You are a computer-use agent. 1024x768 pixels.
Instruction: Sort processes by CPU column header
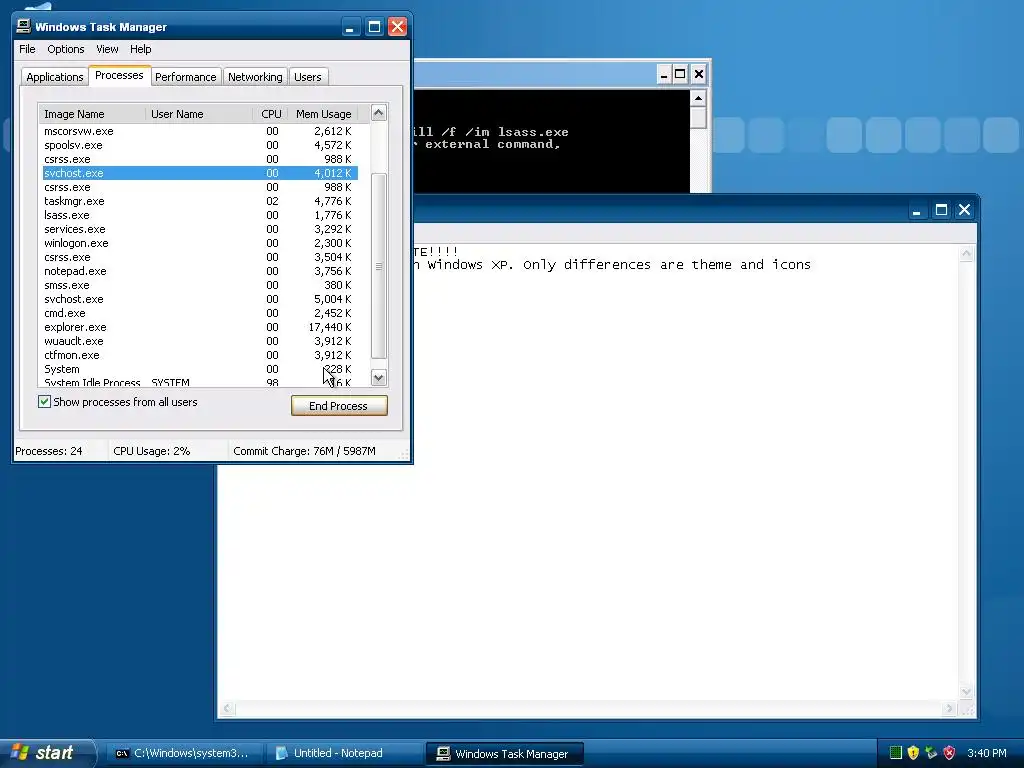point(270,114)
